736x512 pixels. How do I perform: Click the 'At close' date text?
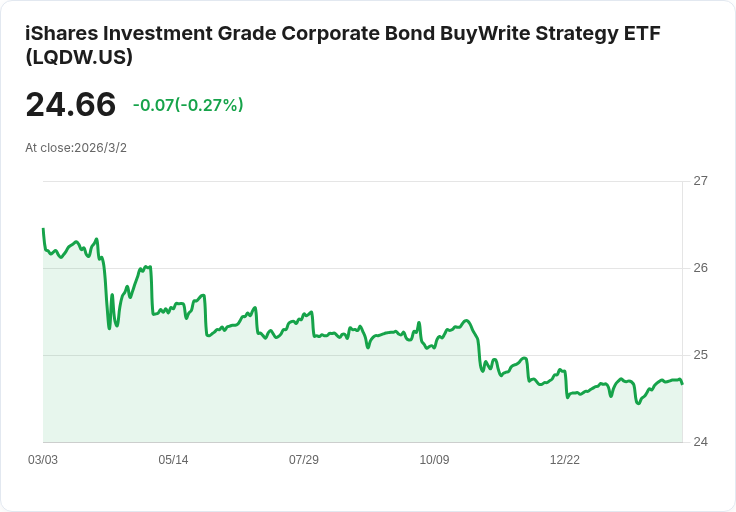[x=76, y=148]
